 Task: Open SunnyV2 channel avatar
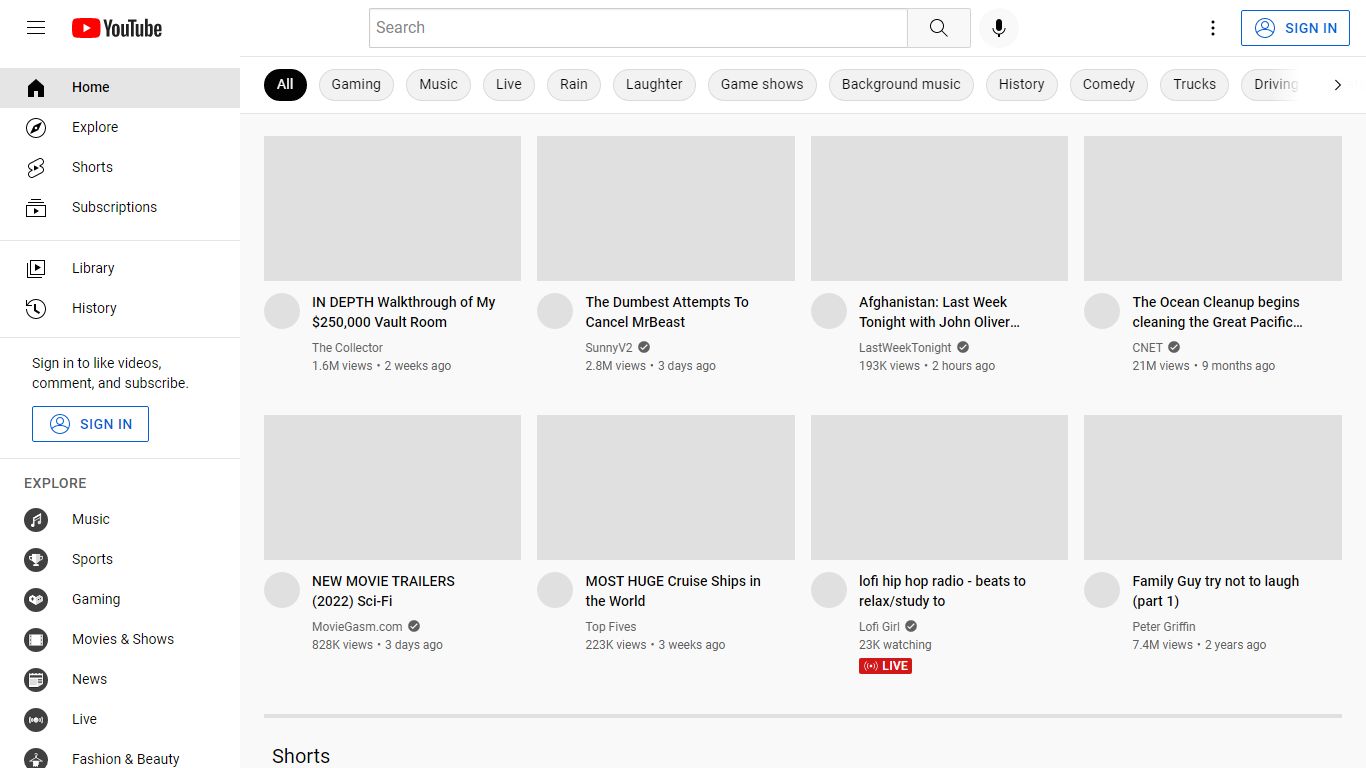555,311
